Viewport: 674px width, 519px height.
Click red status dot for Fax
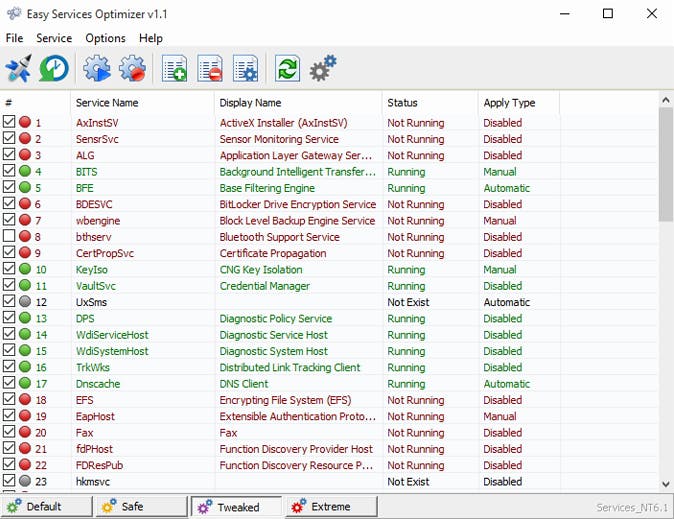25,432
